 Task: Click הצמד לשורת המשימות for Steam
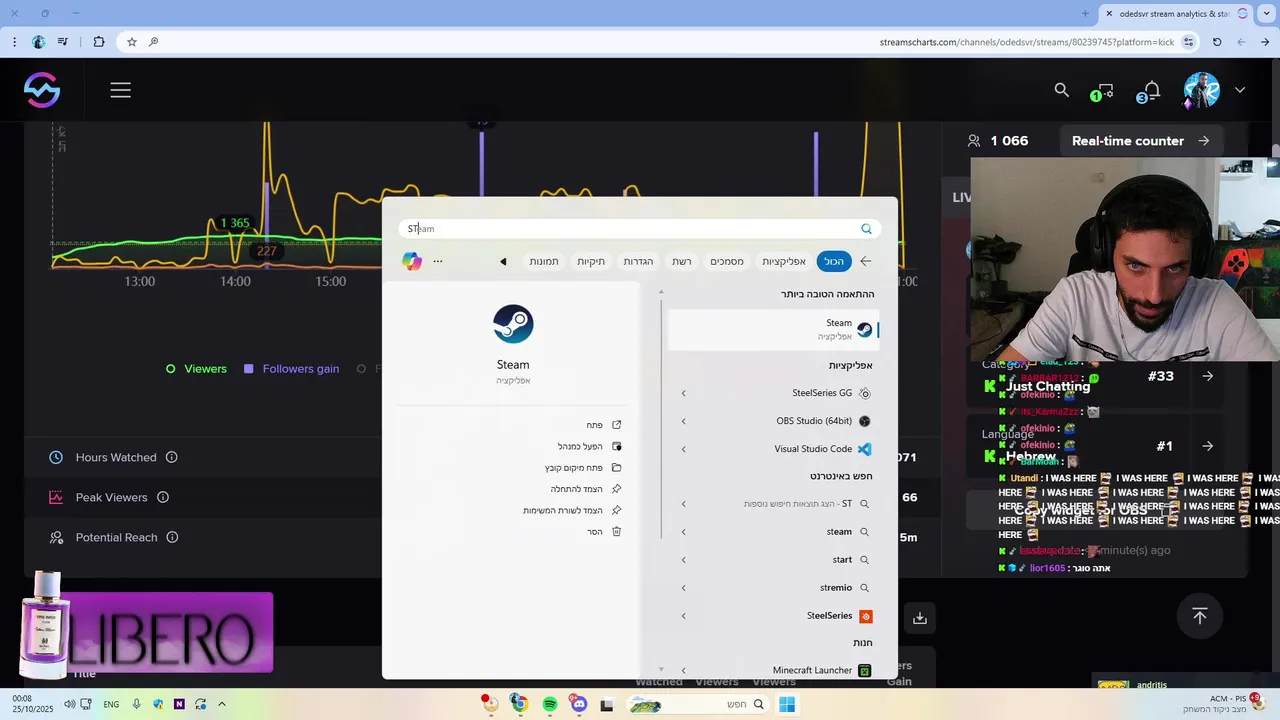572,510
